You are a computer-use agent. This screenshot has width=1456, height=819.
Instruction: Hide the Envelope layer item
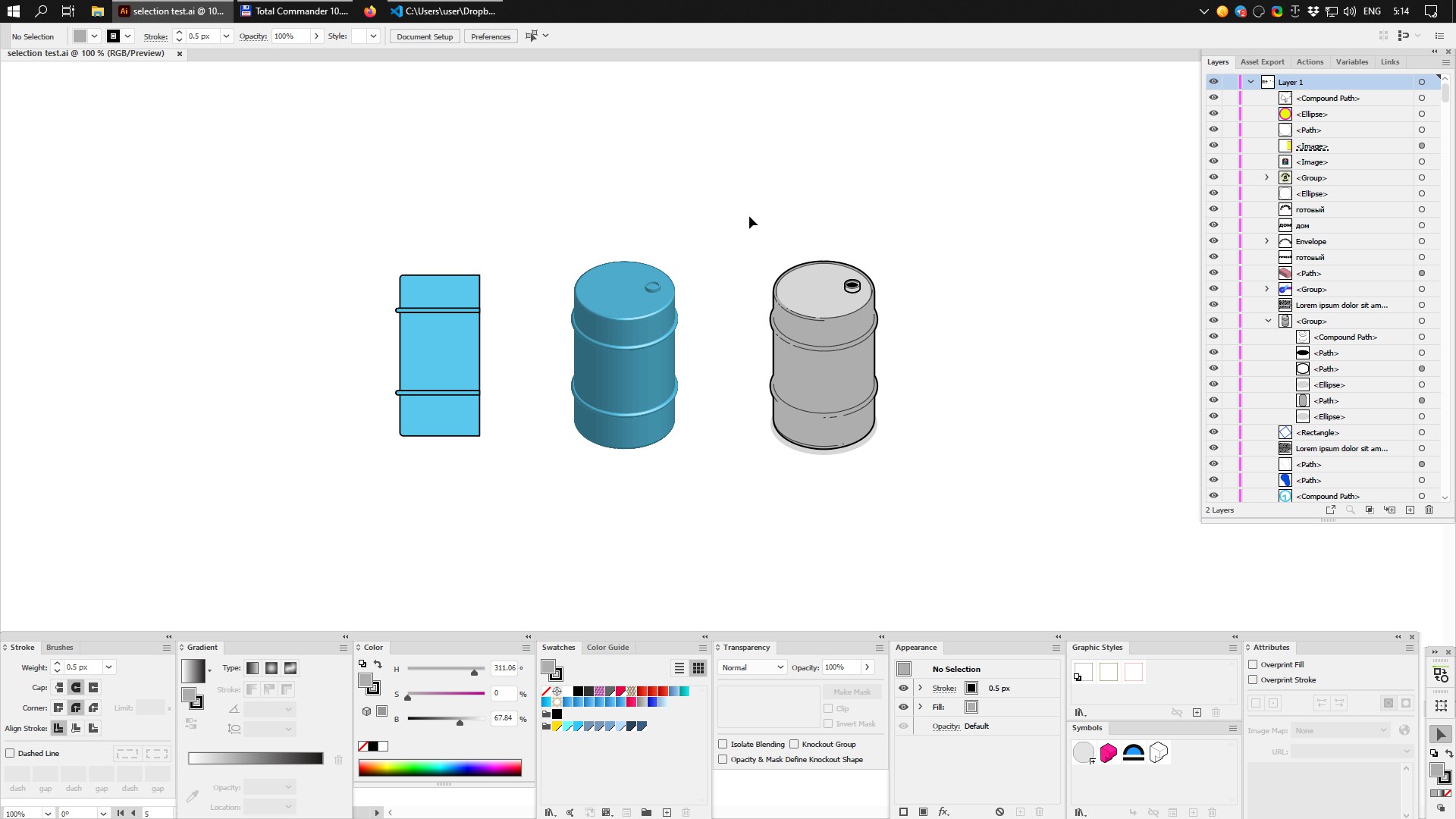click(1213, 241)
